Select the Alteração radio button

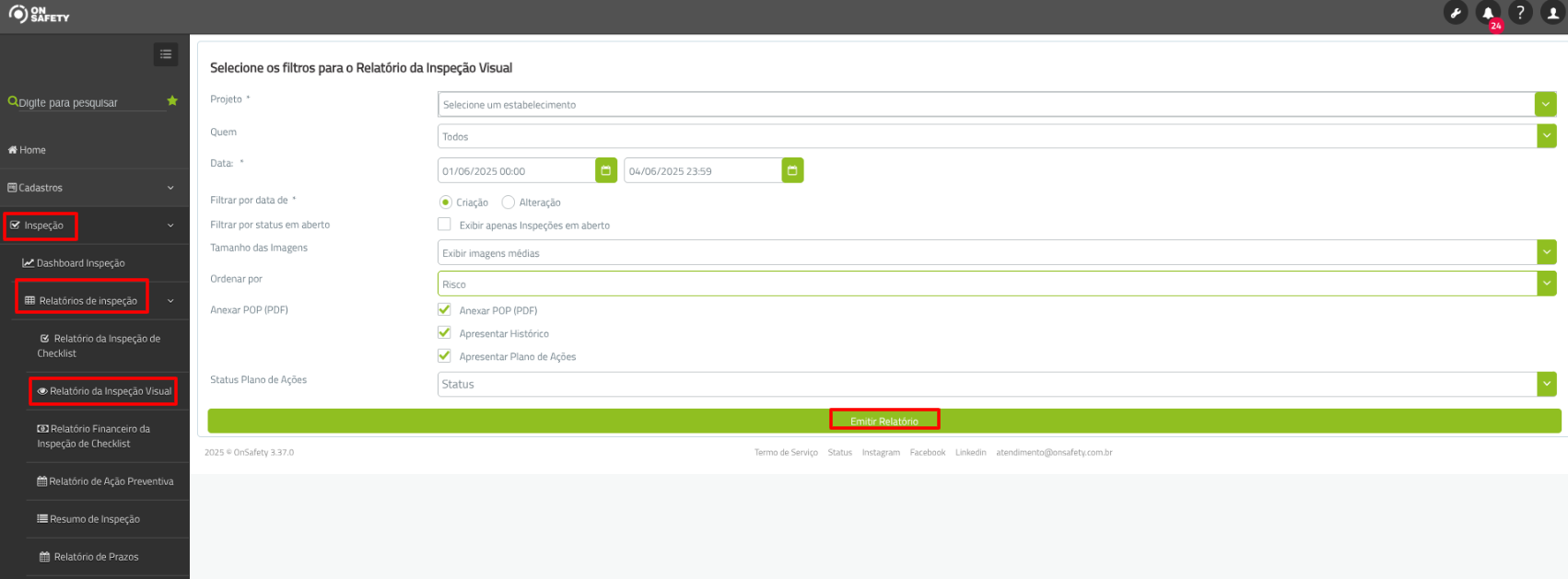(508, 202)
